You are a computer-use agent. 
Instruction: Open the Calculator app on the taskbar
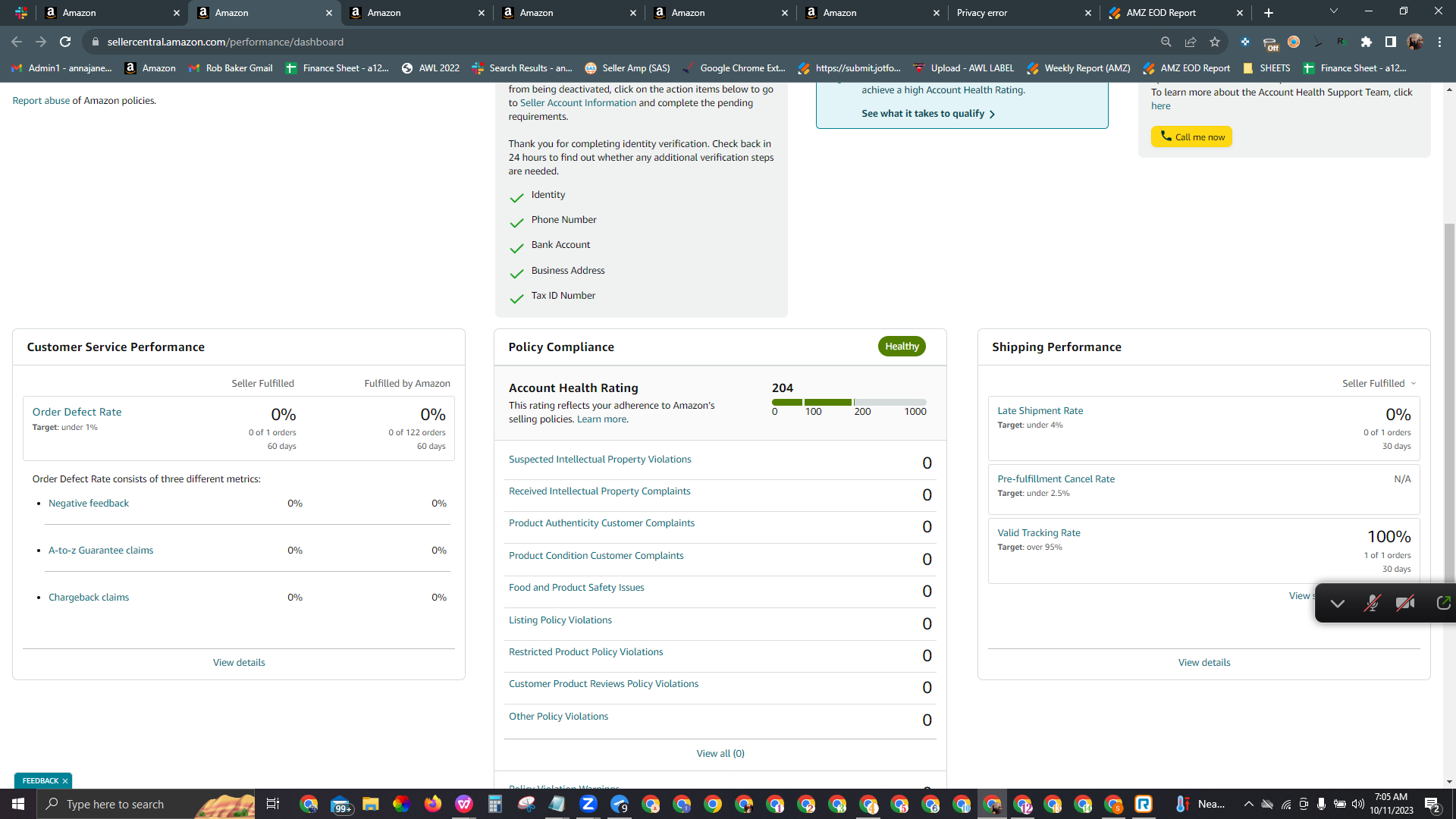[x=494, y=804]
